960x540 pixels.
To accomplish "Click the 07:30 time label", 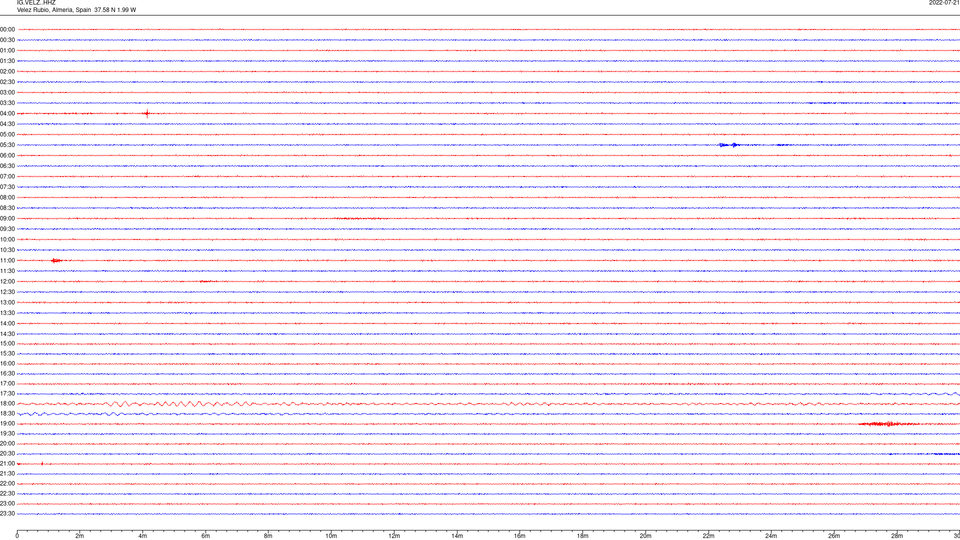I will click(x=7, y=187).
